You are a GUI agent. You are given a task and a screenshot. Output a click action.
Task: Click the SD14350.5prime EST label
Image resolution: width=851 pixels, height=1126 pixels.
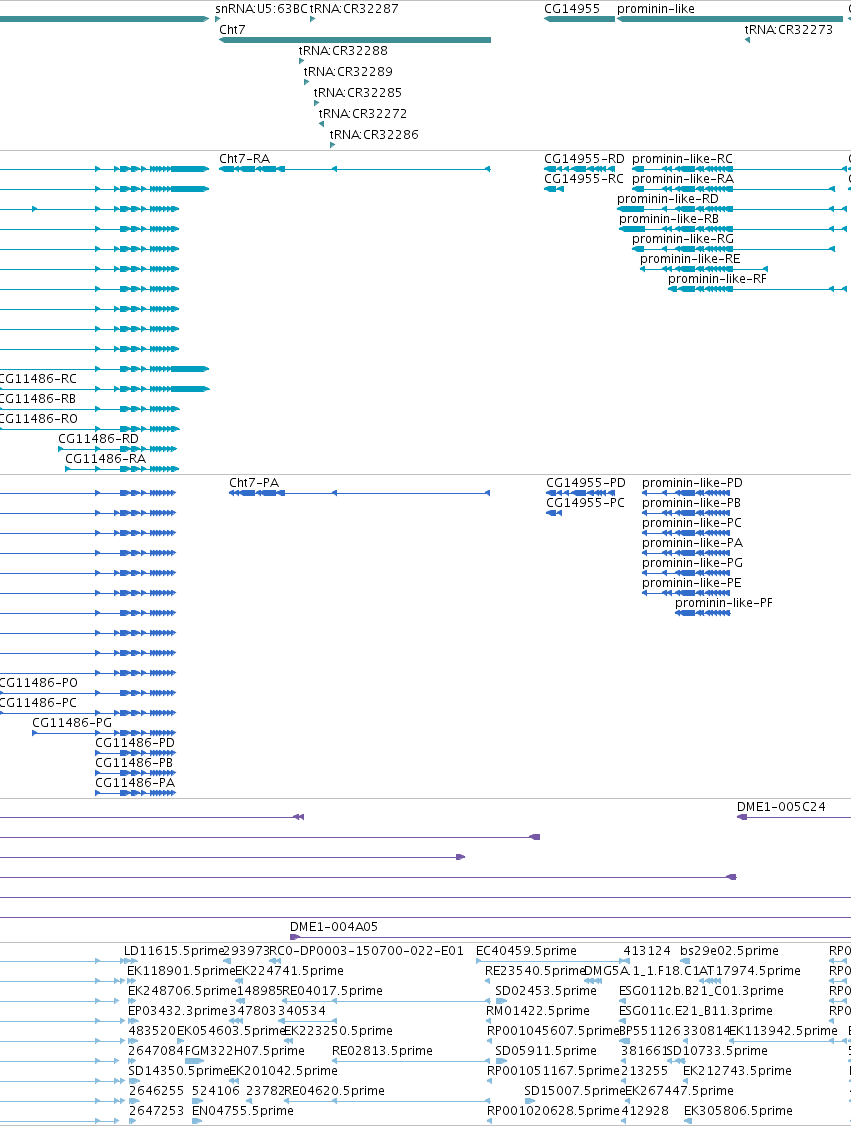179,1071
